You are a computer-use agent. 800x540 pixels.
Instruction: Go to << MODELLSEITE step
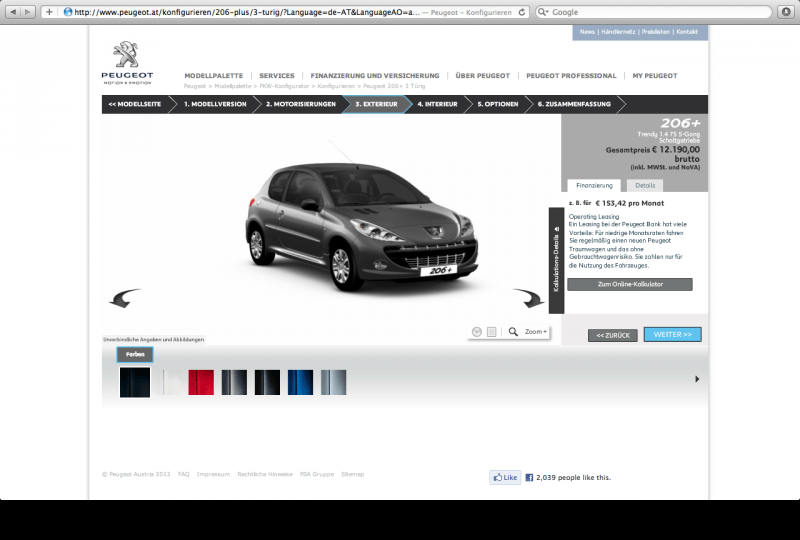pyautogui.click(x=135, y=104)
